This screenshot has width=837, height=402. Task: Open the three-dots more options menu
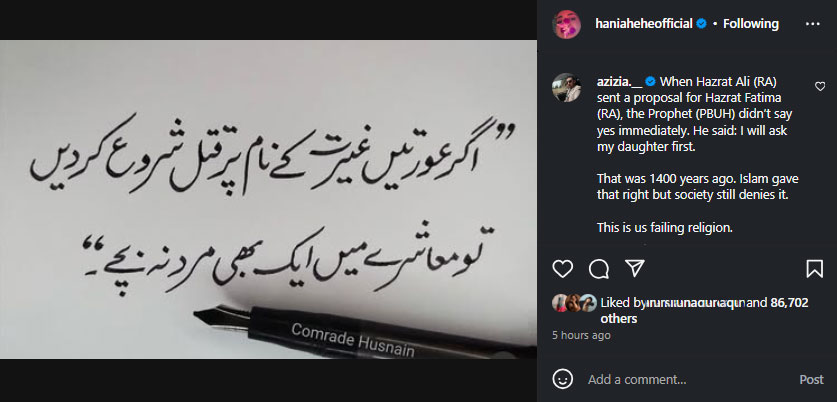click(812, 24)
